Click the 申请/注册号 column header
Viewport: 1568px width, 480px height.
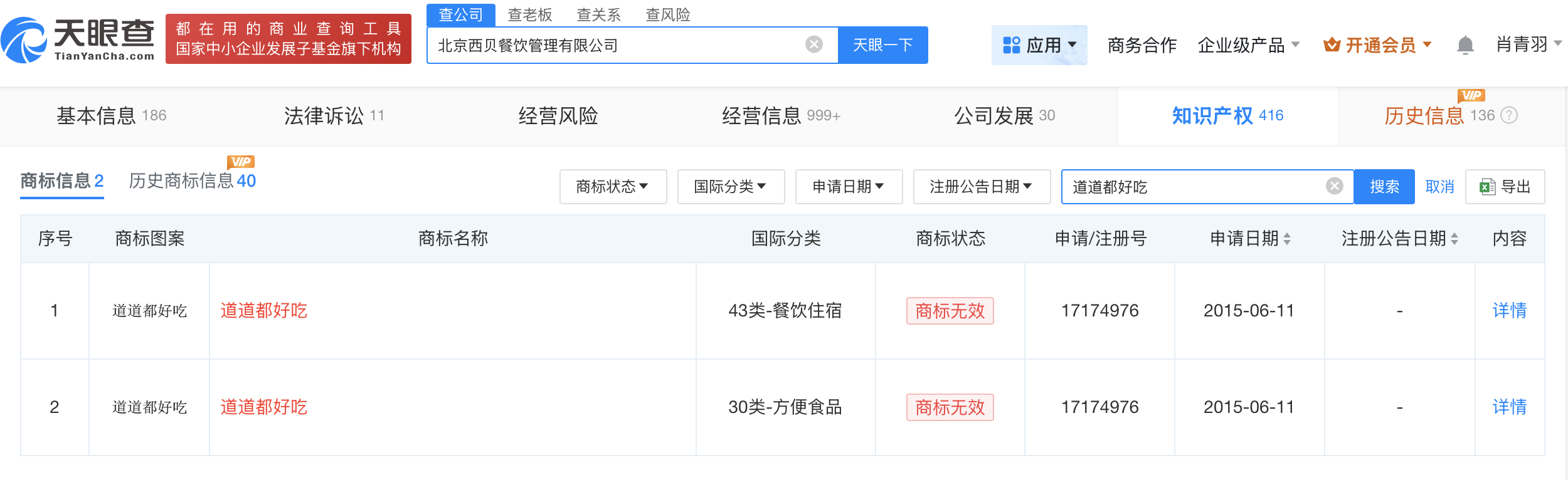click(1100, 239)
